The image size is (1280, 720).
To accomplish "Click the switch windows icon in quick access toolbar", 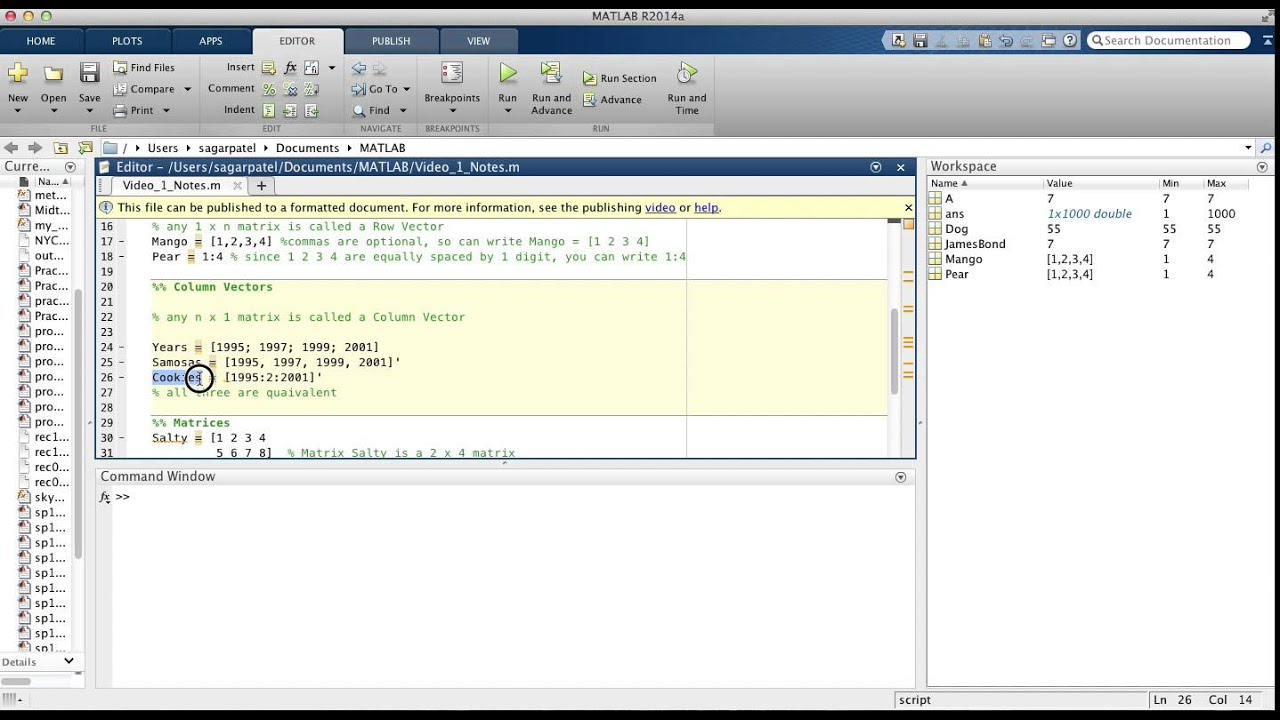I will (1048, 41).
